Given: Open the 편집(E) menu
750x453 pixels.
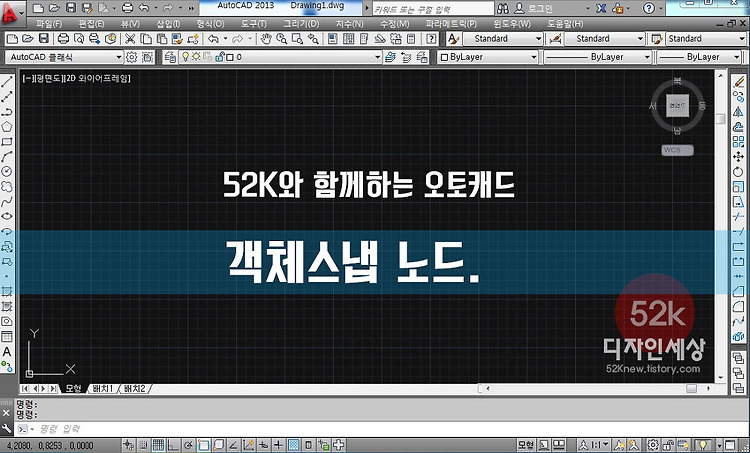Looking at the screenshot, I should pyautogui.click(x=91, y=23).
